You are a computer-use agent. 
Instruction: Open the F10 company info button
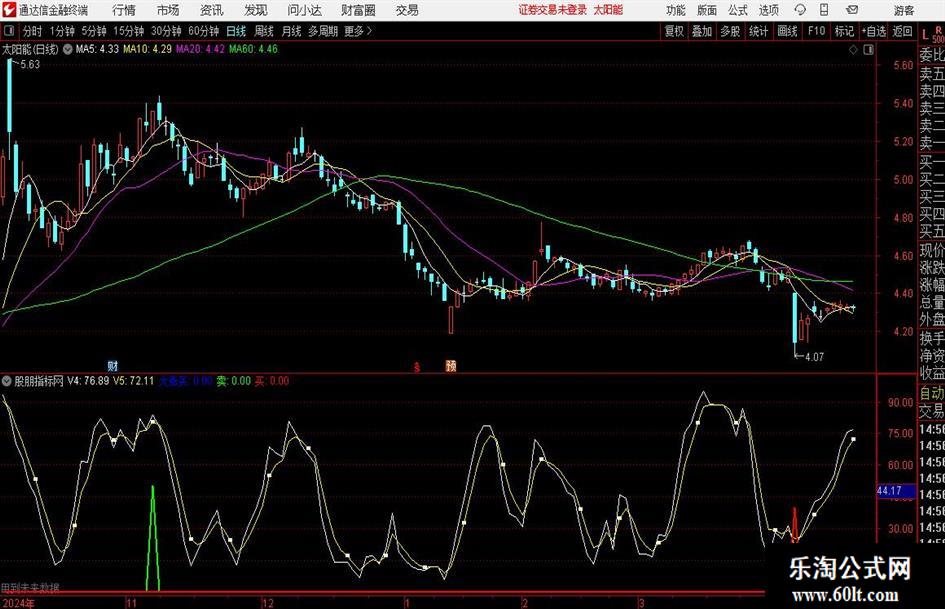click(x=816, y=31)
